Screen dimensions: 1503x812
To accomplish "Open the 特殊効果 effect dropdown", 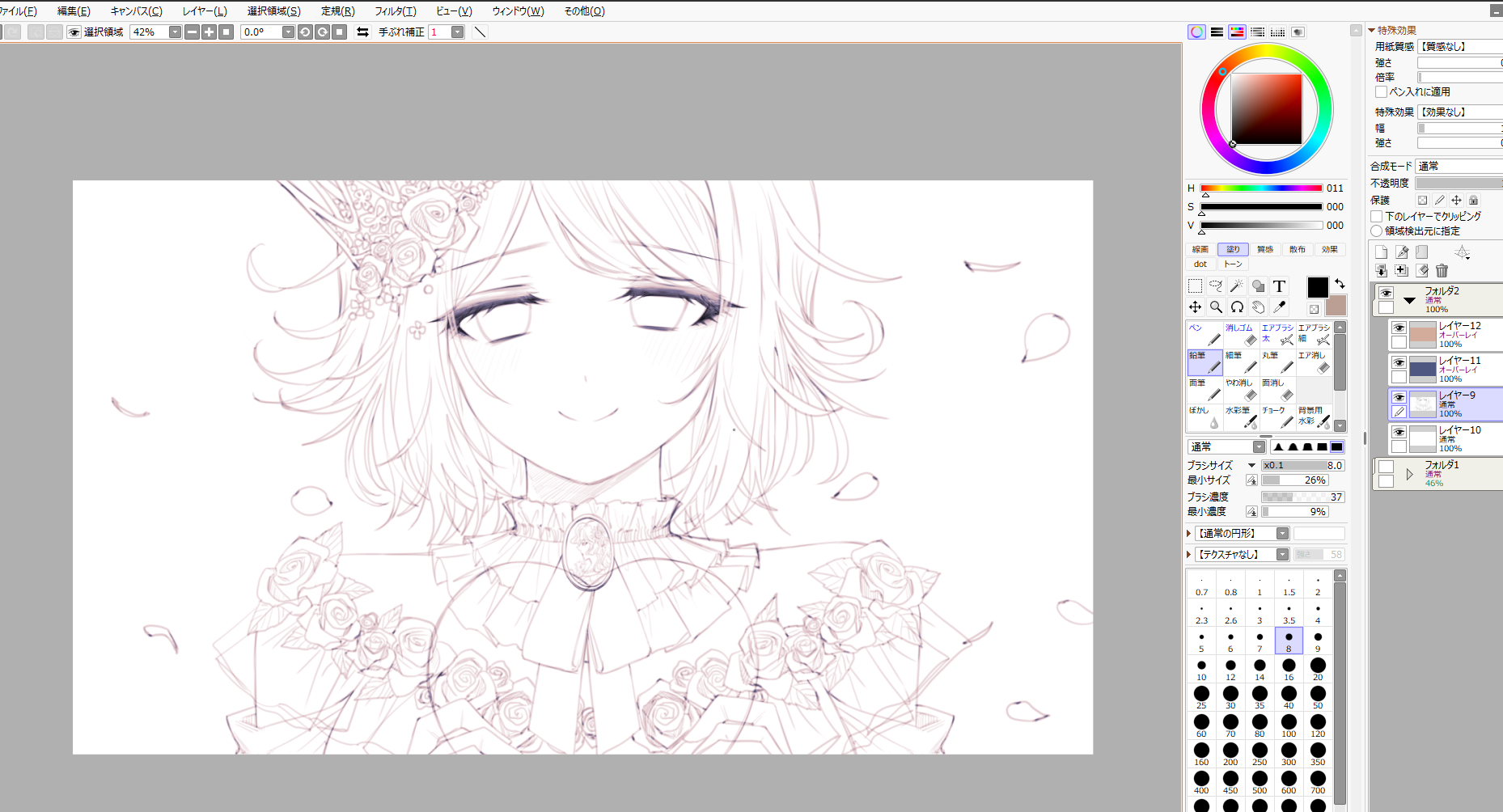I will pyautogui.click(x=1460, y=112).
